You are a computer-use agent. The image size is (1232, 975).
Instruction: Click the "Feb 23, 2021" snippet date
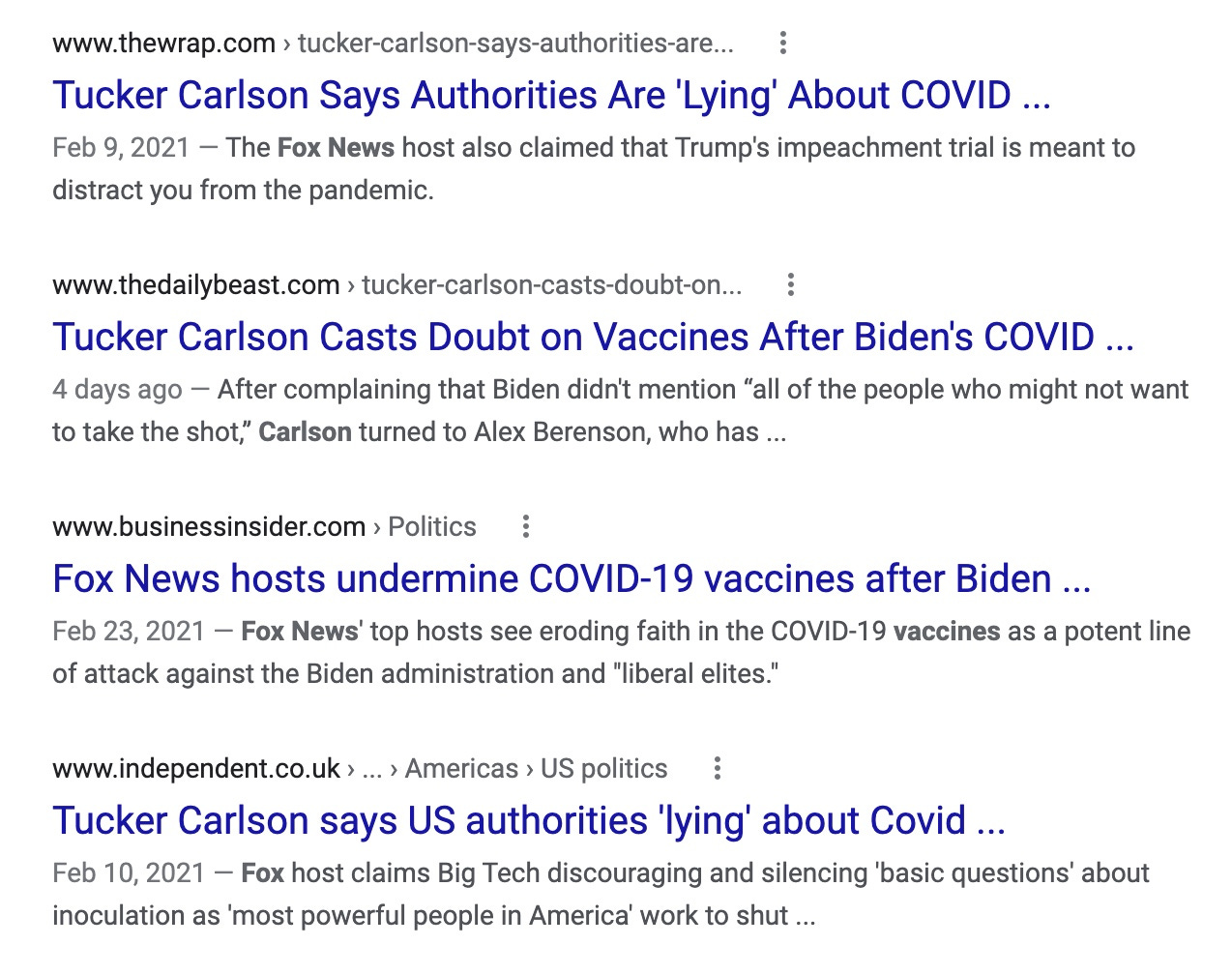[x=129, y=631]
